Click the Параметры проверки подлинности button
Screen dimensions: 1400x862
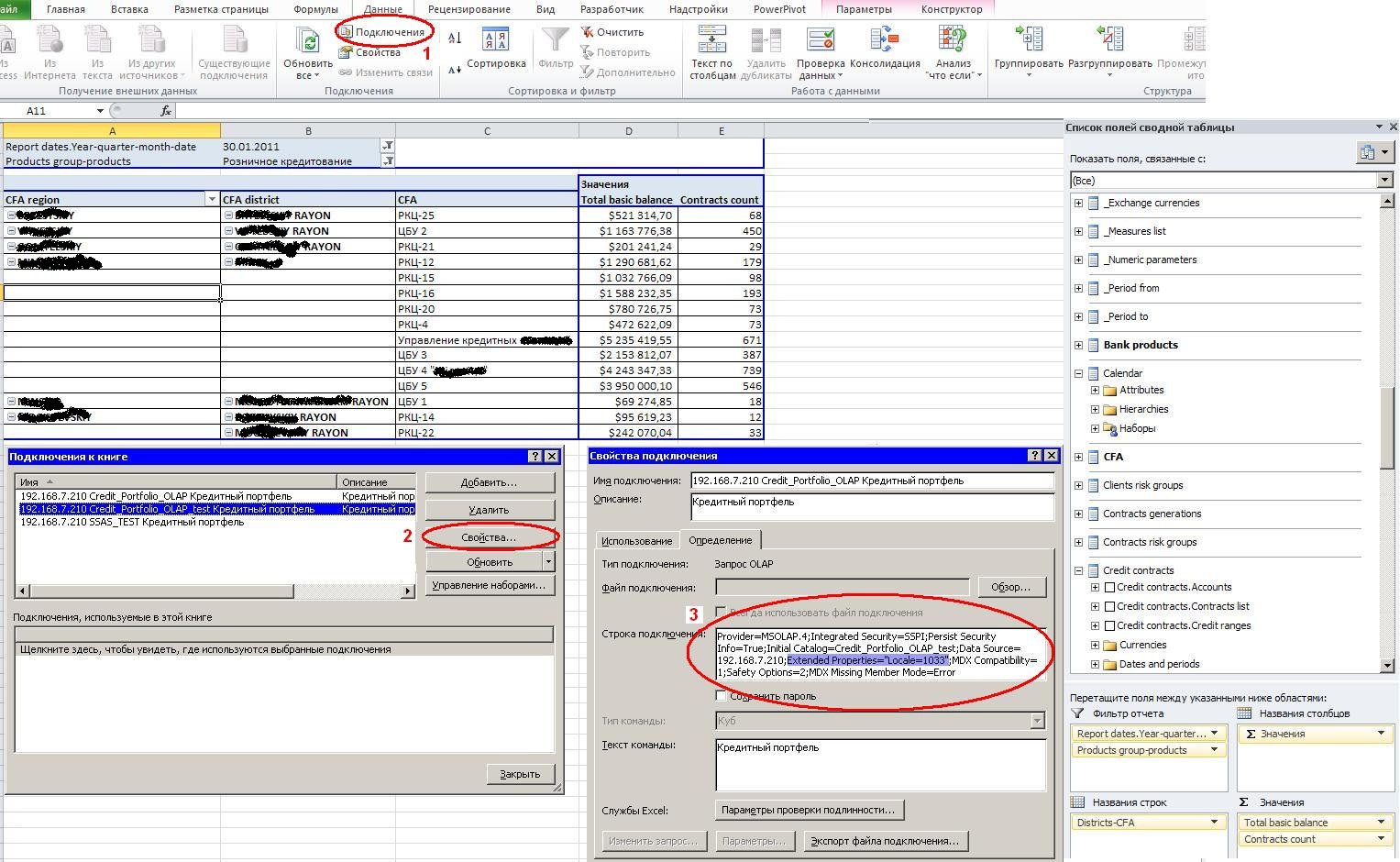[x=809, y=810]
